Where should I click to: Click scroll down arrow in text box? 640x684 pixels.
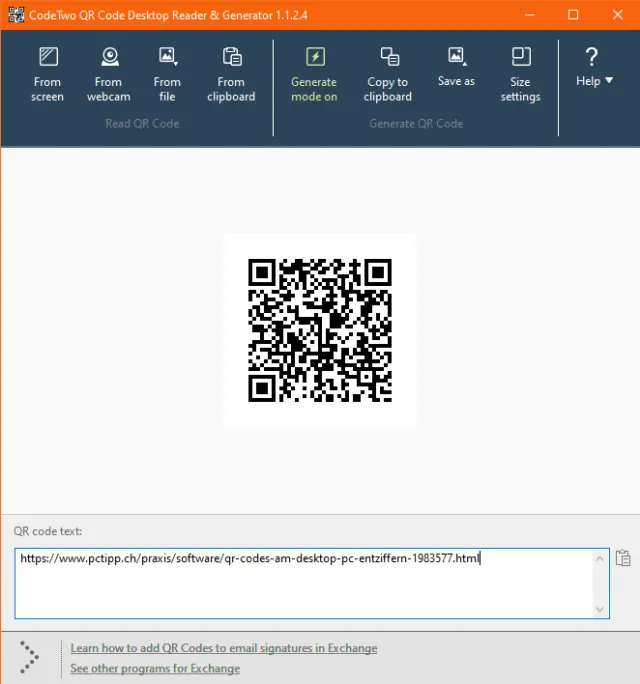point(600,609)
